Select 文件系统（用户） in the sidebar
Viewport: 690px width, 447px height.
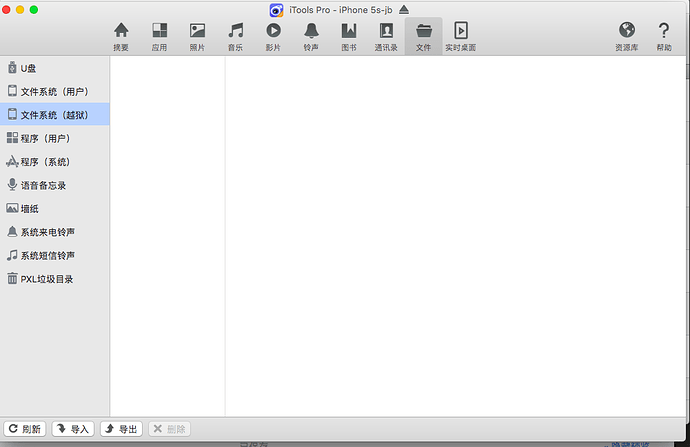click(x=54, y=91)
